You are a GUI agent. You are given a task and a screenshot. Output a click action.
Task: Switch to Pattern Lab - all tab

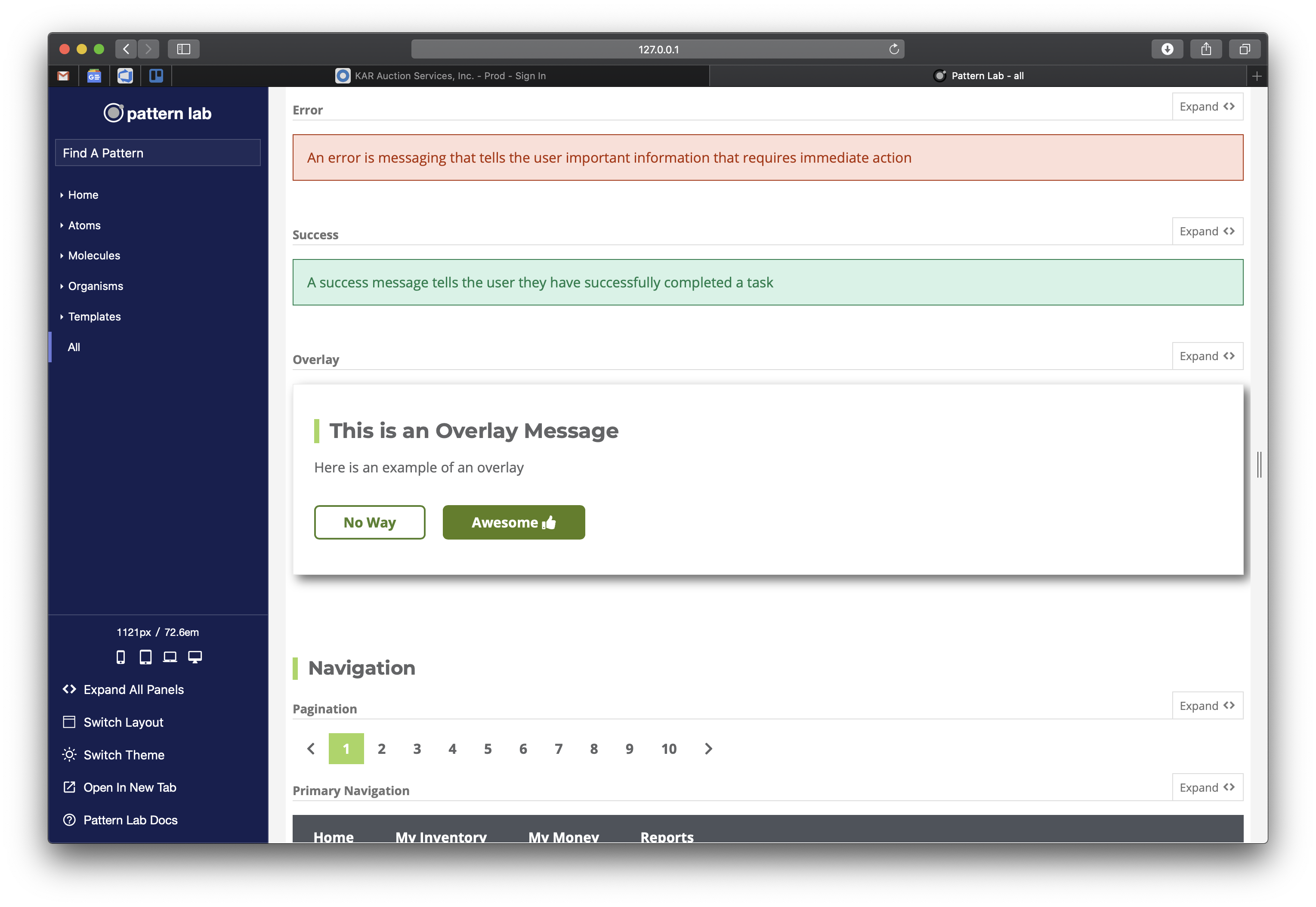(978, 76)
